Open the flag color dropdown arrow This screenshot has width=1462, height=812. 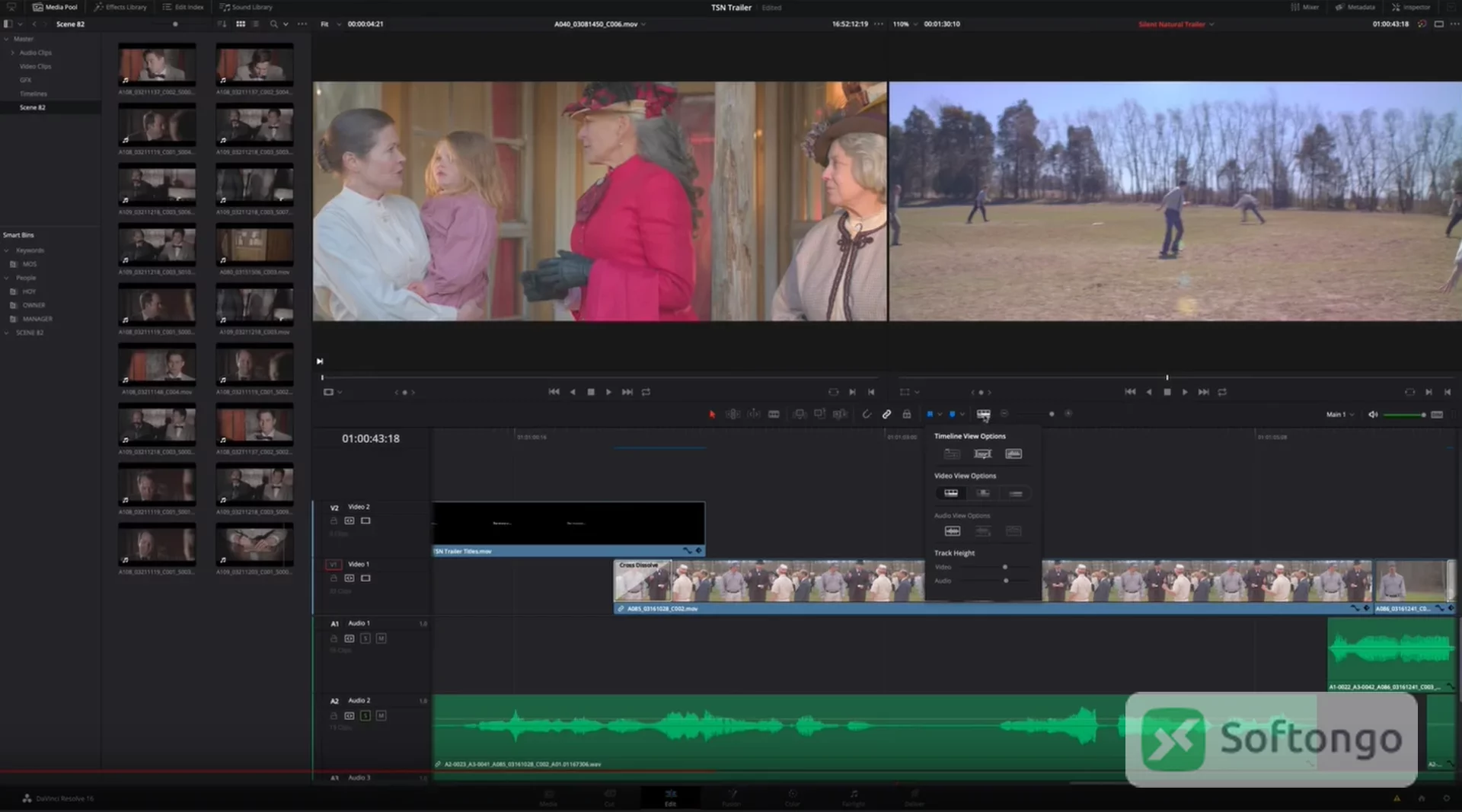click(x=940, y=414)
